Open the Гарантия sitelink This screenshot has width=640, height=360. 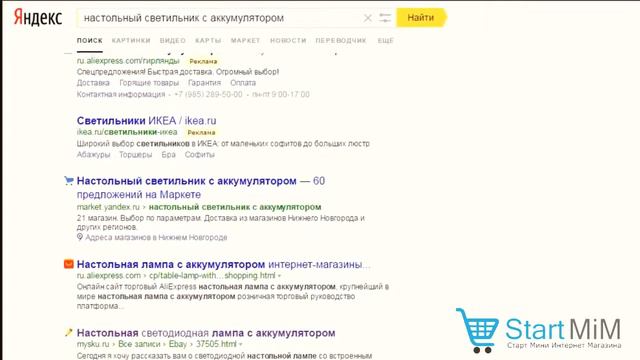[204, 83]
